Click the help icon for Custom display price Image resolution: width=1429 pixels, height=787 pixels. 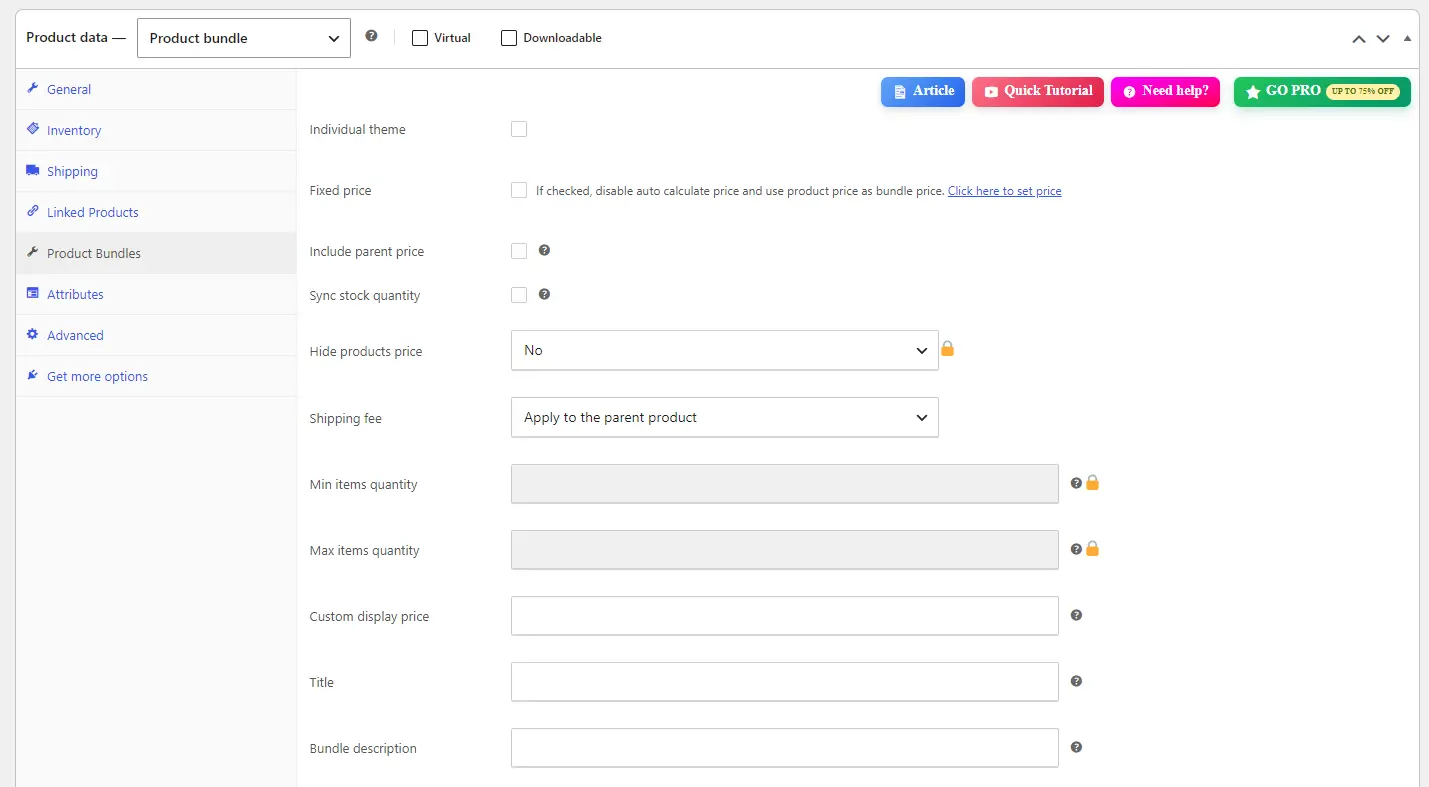pyautogui.click(x=1076, y=615)
